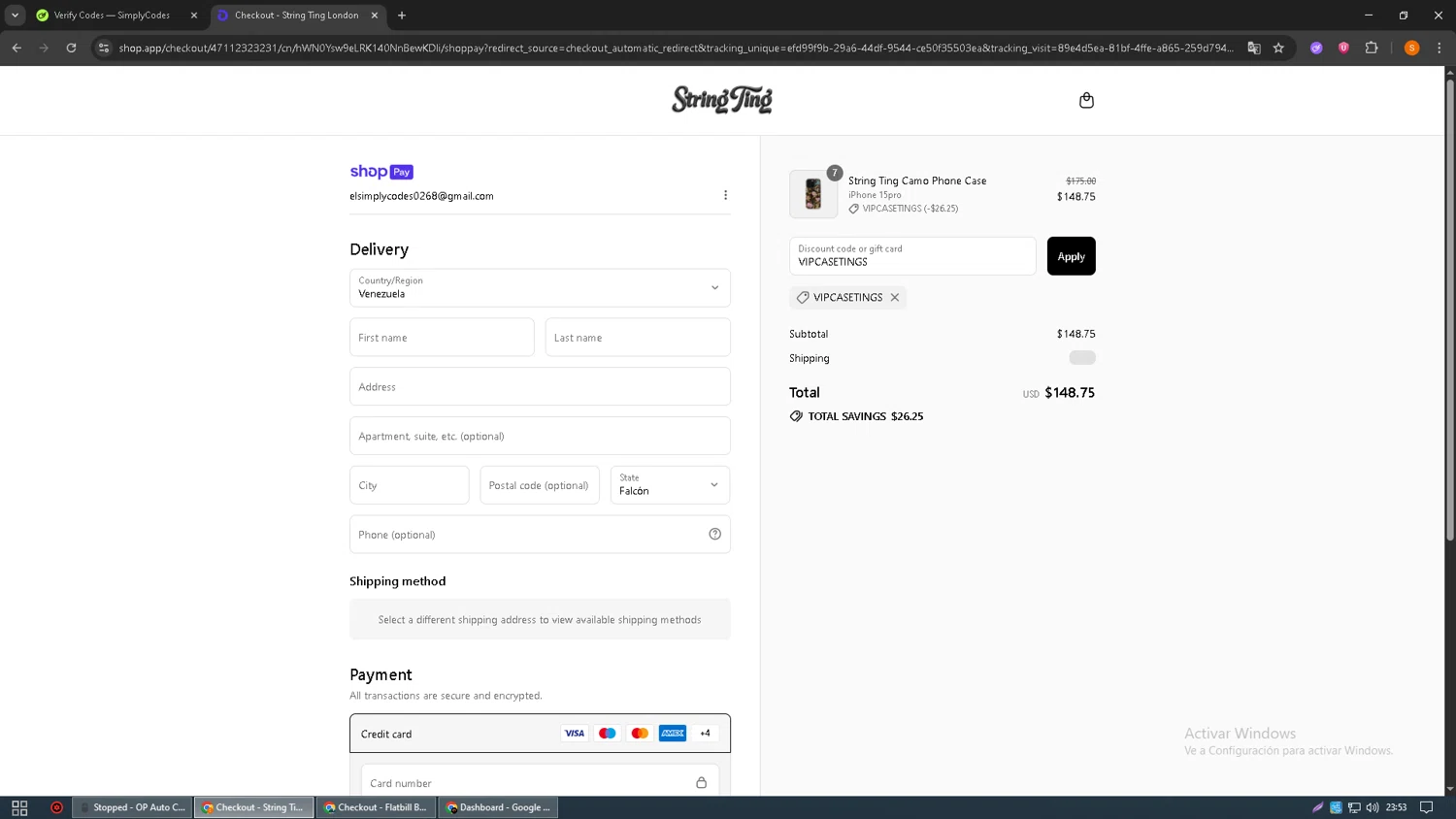Click the Camo Phone Case thumbnail
Image resolution: width=1456 pixels, height=819 pixels.
coord(813,194)
